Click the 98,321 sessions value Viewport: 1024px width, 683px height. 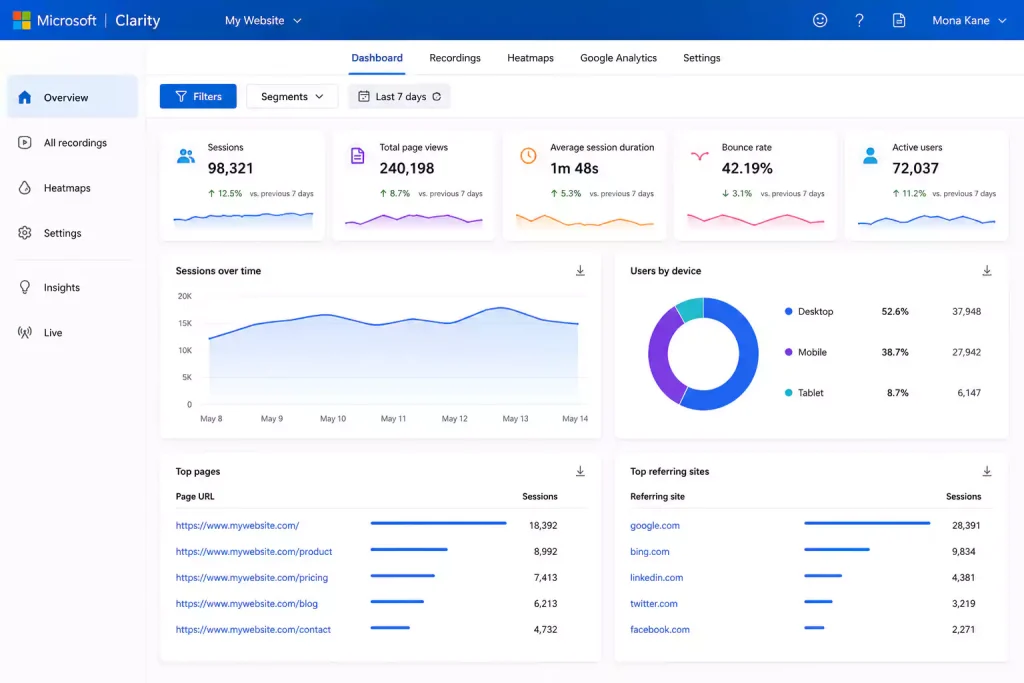point(230,168)
